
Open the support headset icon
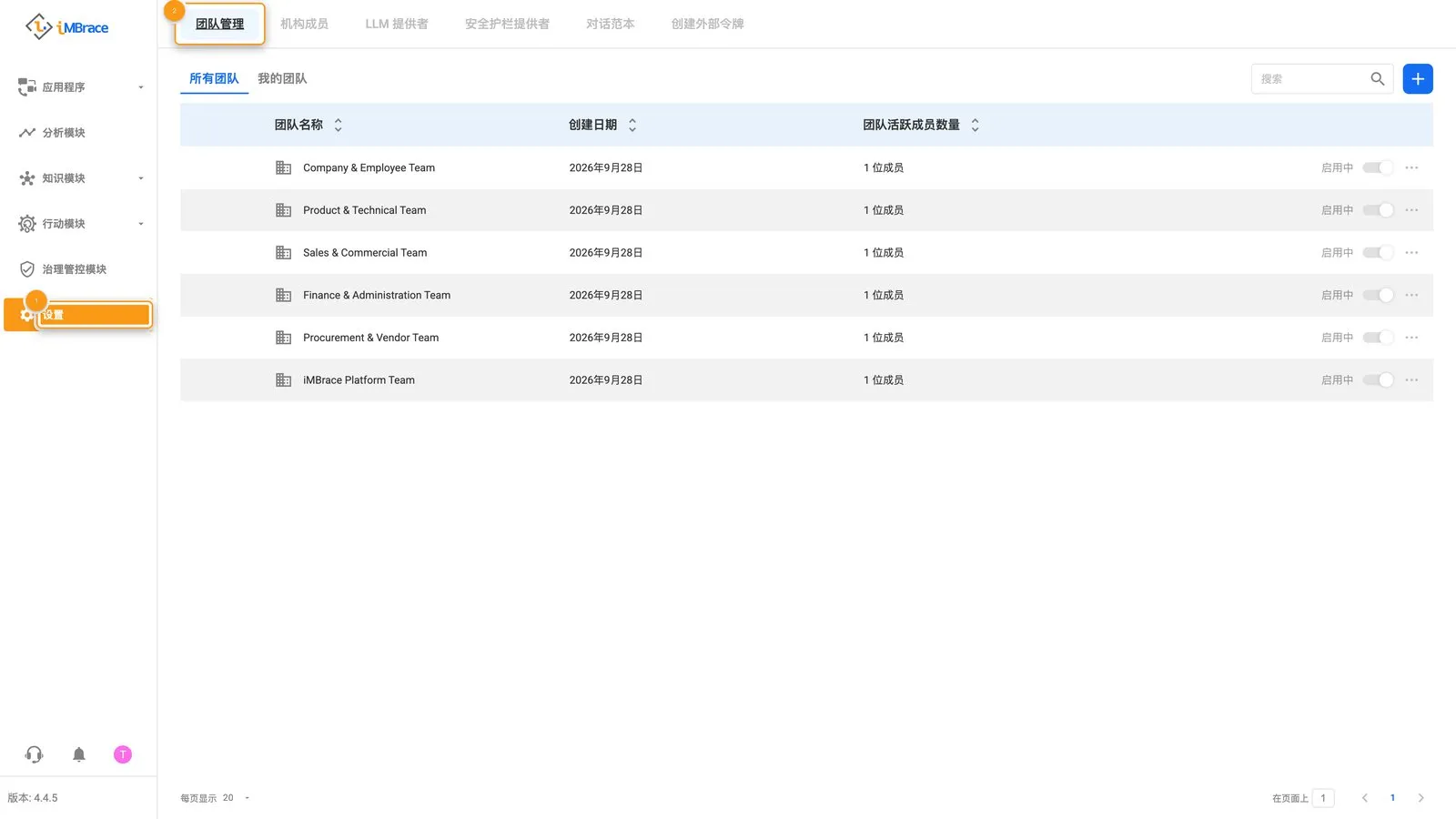point(35,754)
